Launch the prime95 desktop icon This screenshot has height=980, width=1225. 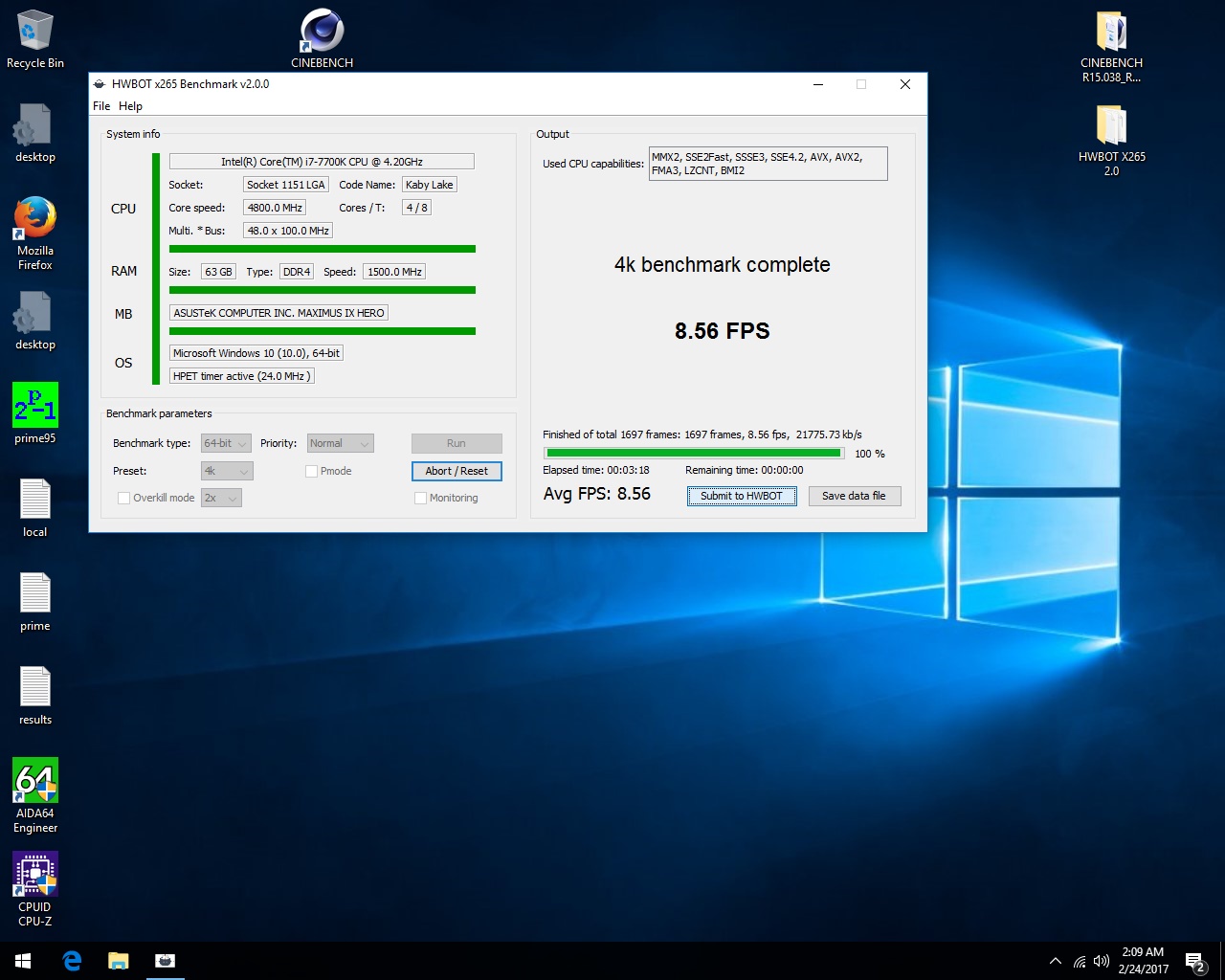coord(34,413)
